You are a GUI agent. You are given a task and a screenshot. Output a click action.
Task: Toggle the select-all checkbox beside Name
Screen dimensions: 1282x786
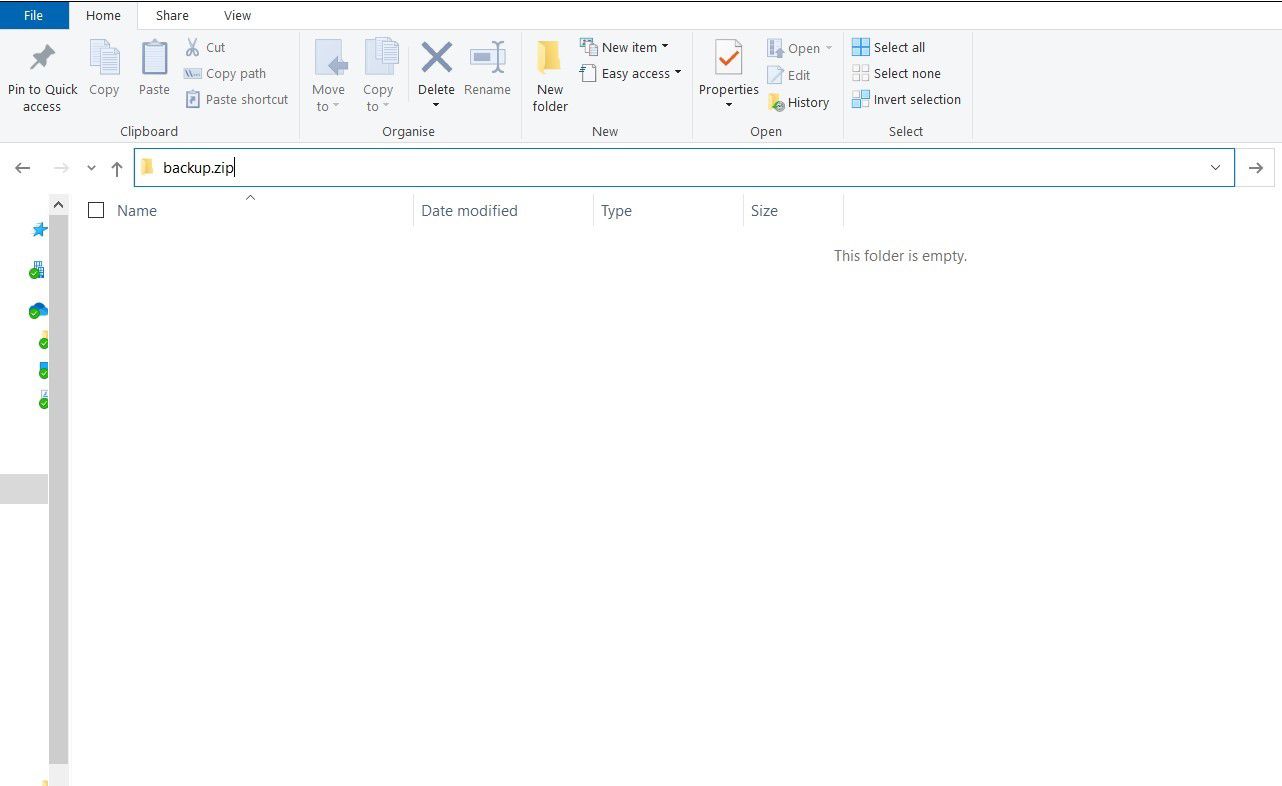(96, 210)
